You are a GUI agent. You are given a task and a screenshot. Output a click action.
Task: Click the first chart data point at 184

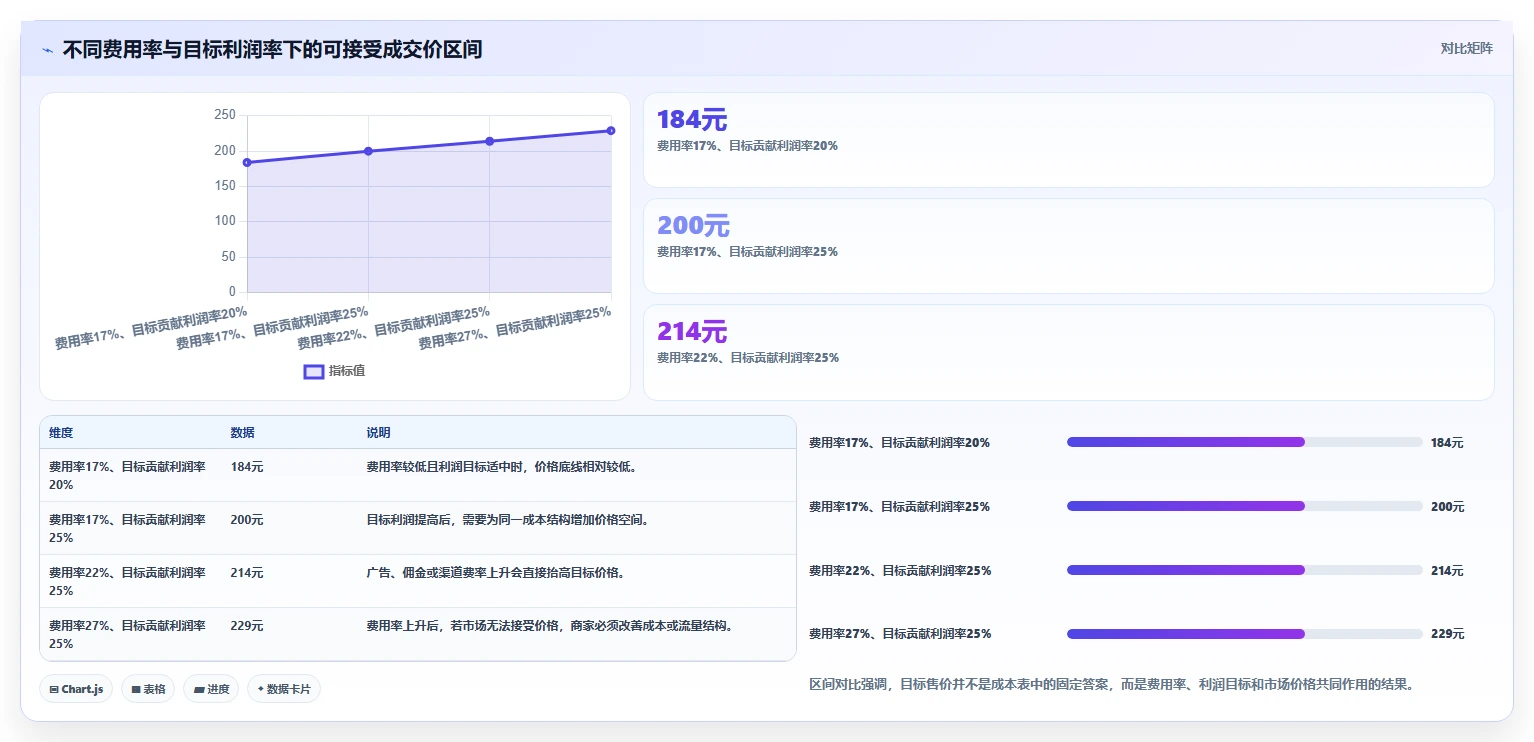247,162
